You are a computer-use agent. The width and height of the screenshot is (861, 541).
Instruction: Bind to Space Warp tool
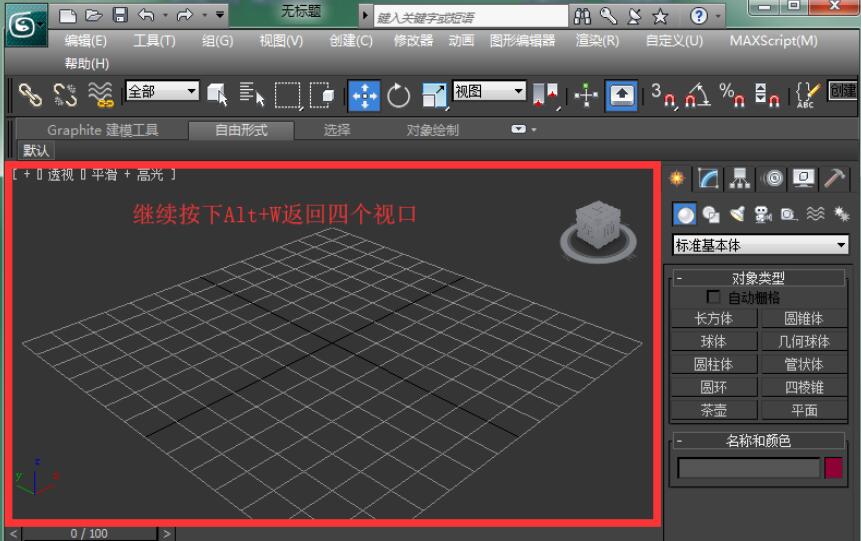point(101,95)
